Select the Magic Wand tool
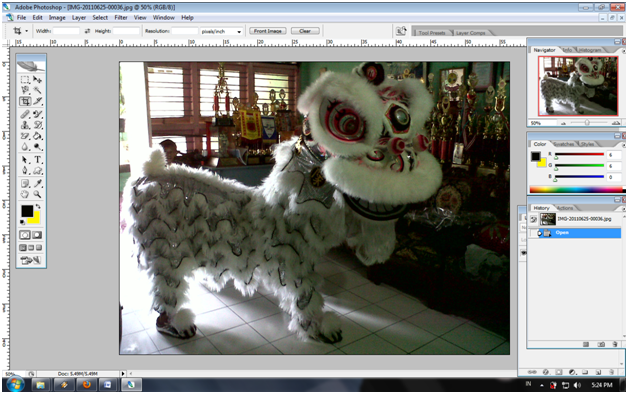This screenshot has width=628, height=394. pos(37,90)
